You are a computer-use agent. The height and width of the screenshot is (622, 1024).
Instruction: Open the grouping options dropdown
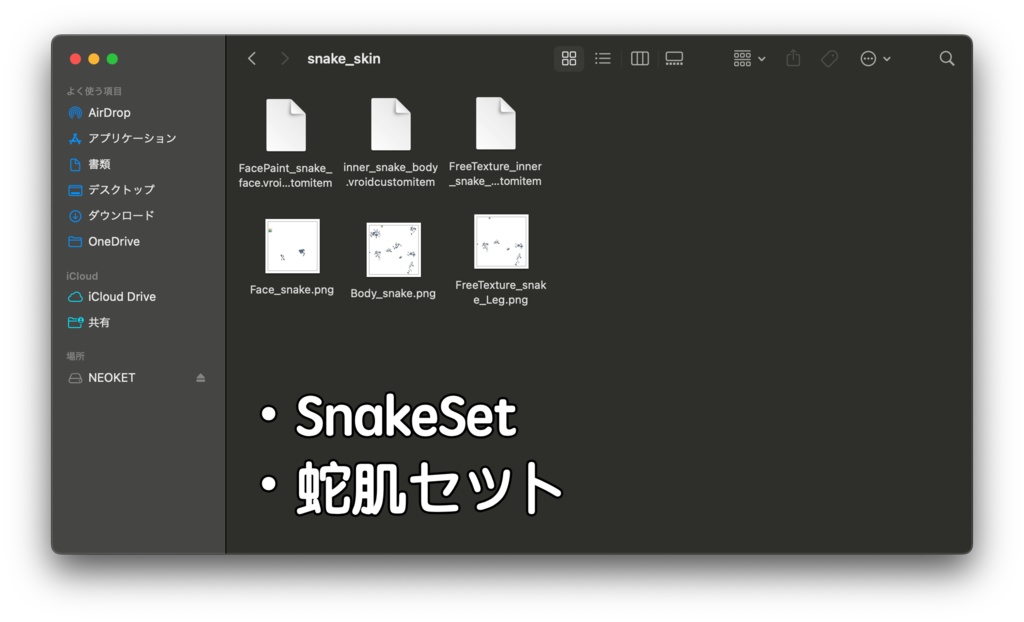point(747,58)
